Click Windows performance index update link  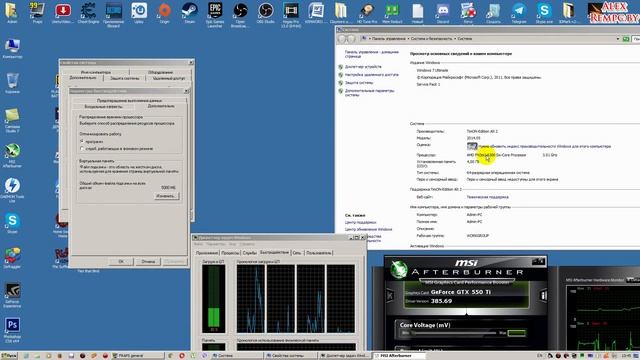tap(544, 146)
